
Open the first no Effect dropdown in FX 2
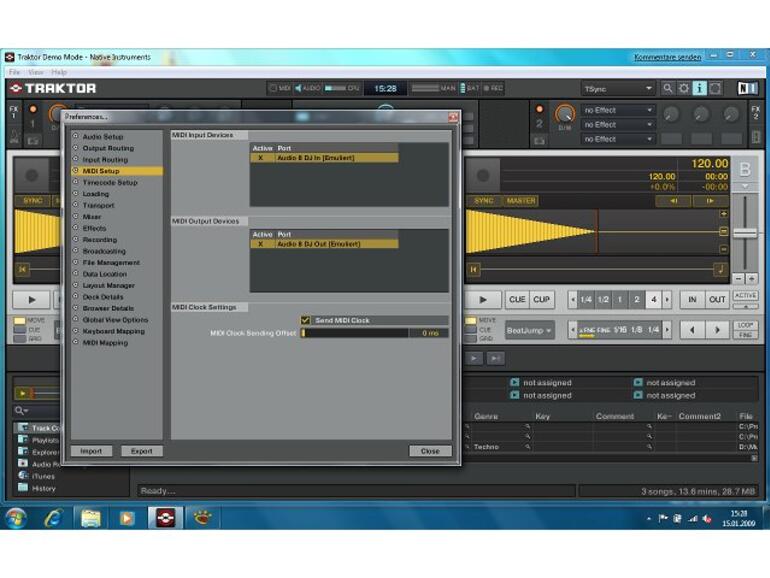pos(618,110)
